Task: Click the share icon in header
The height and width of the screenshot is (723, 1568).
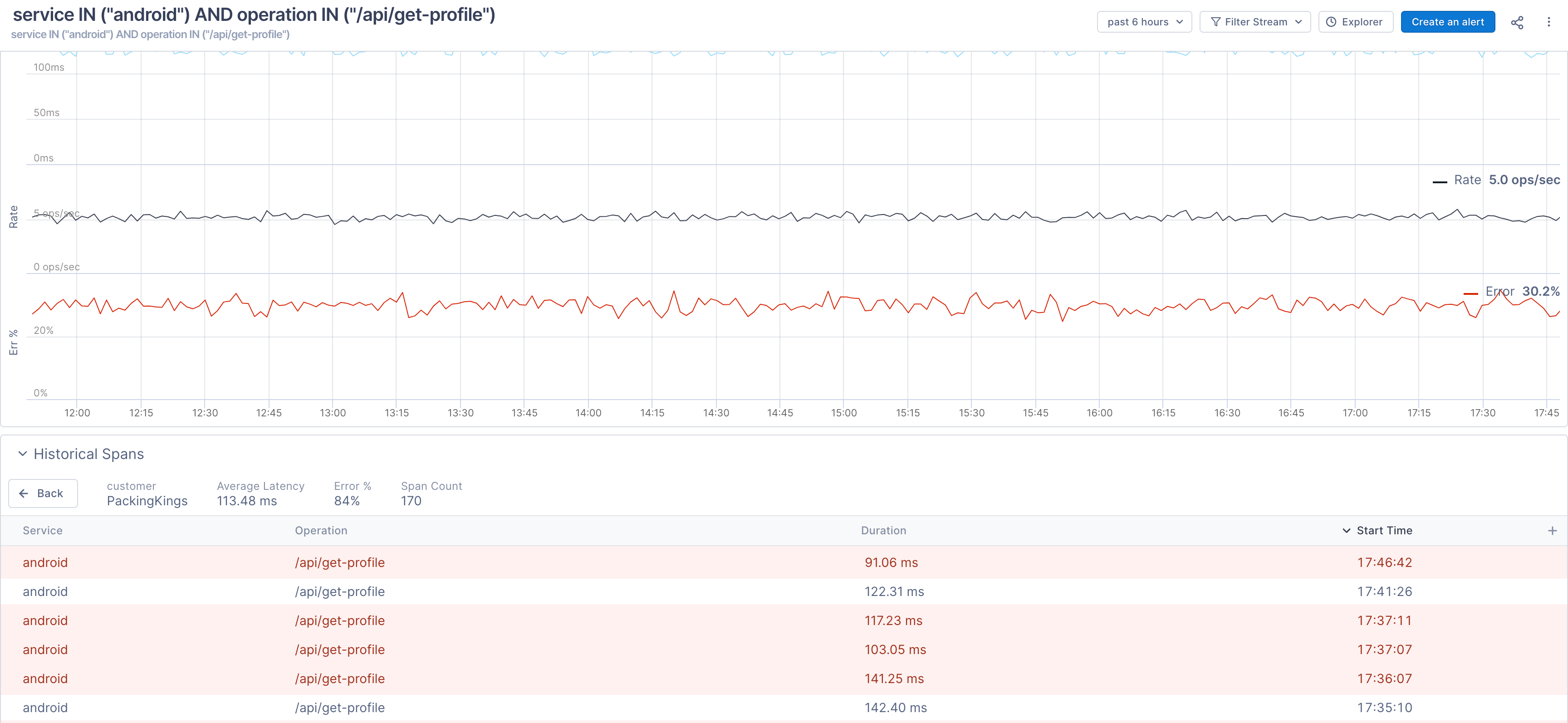Action: pos(1517,23)
